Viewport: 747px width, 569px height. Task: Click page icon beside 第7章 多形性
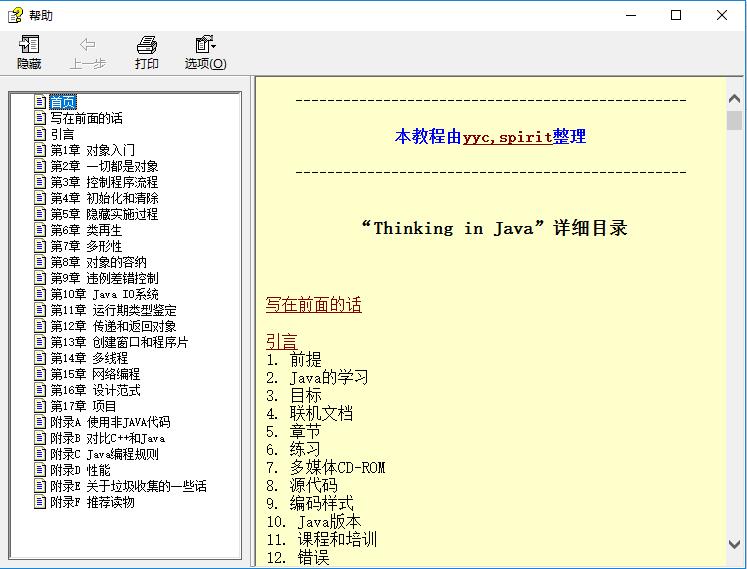[x=40, y=245]
